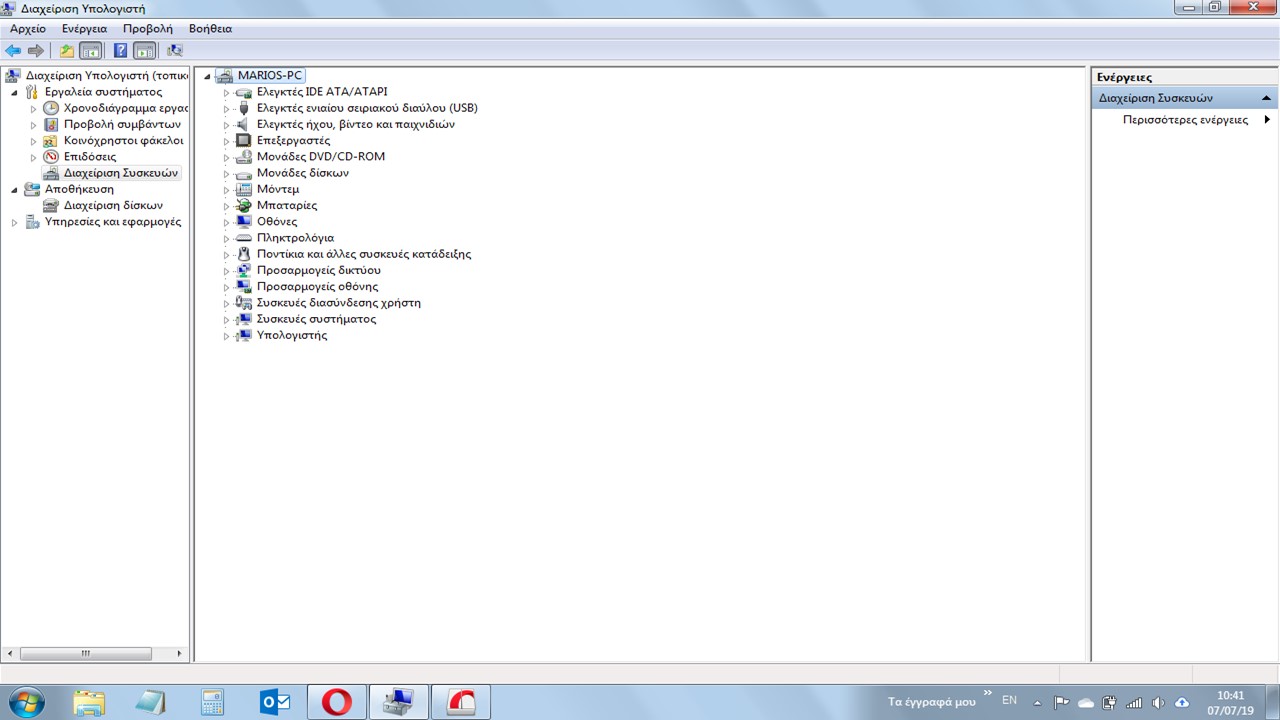Screen dimensions: 1280x720
Task: Expand the Μόντεμ node
Action: (226, 189)
